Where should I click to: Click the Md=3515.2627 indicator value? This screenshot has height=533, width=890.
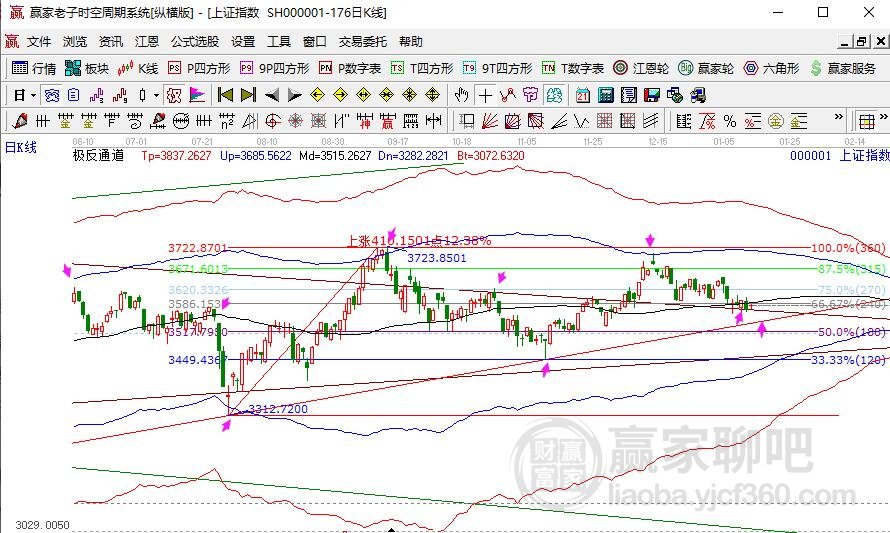pyautogui.click(x=335, y=156)
